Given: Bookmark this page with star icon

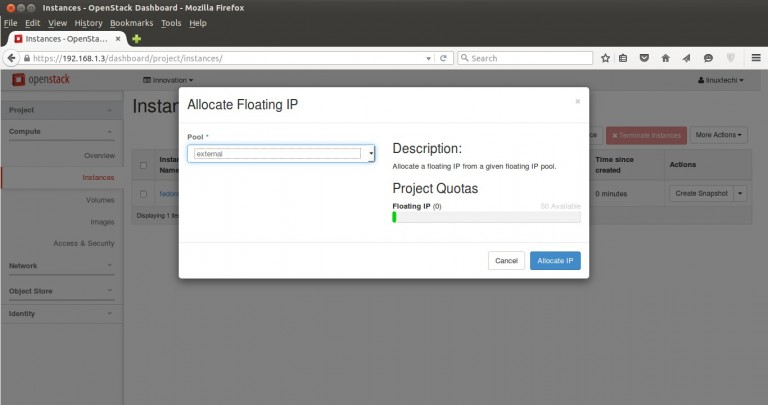Looking at the screenshot, I should tap(605, 58).
